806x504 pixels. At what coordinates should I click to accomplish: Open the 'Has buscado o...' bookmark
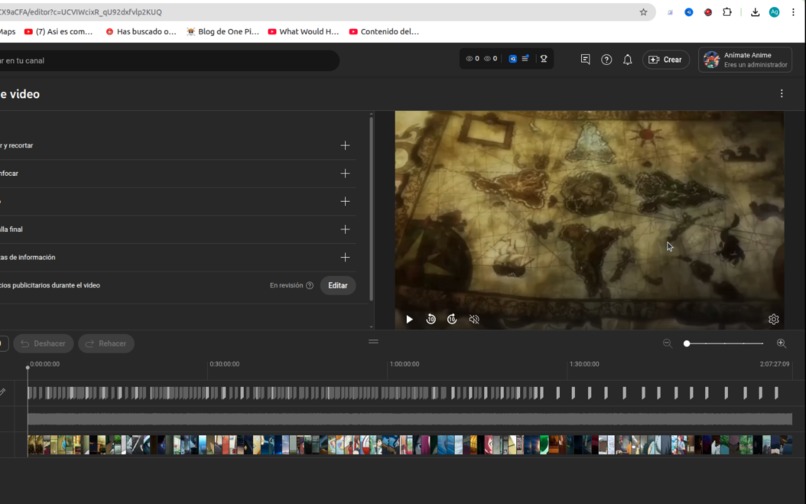click(x=141, y=31)
